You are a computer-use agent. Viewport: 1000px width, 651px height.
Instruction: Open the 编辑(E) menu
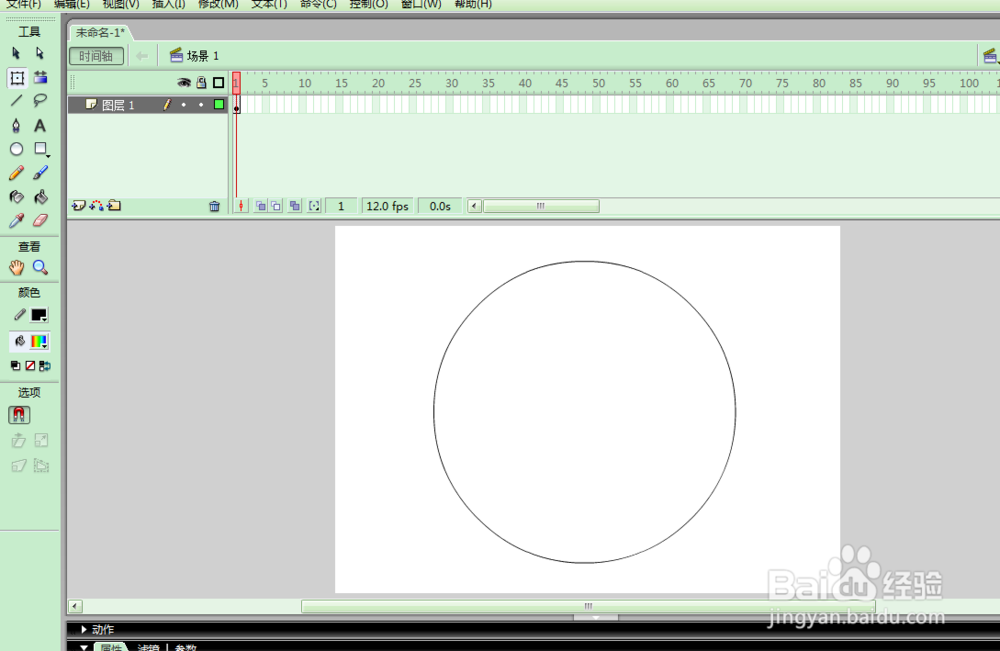(x=71, y=4)
